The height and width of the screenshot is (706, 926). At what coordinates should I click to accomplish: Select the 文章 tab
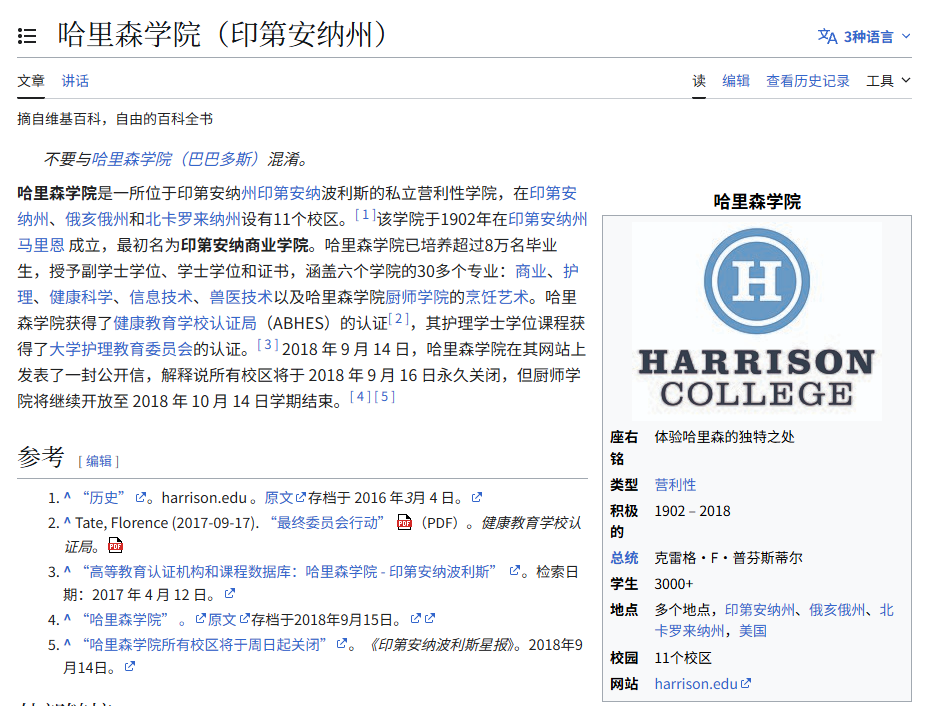coord(31,81)
